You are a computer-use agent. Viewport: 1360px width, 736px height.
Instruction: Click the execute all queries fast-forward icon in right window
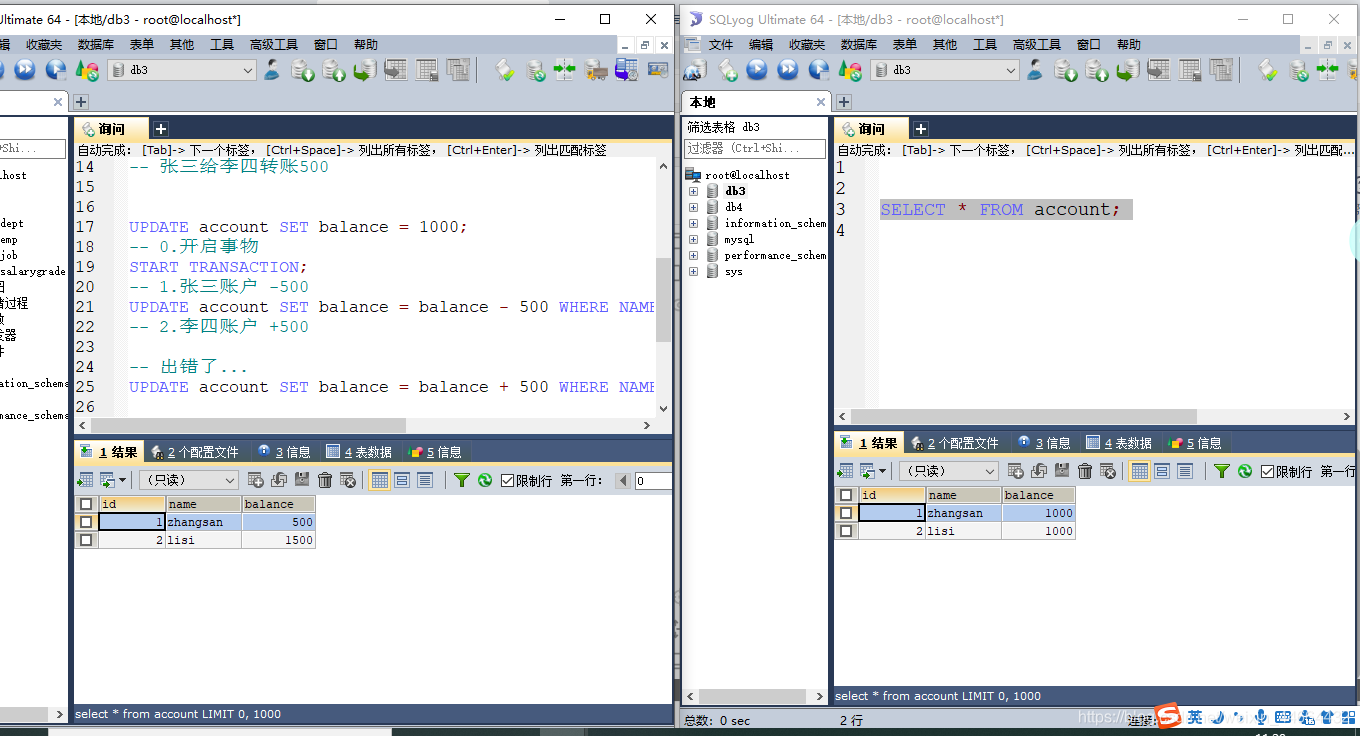[788, 70]
